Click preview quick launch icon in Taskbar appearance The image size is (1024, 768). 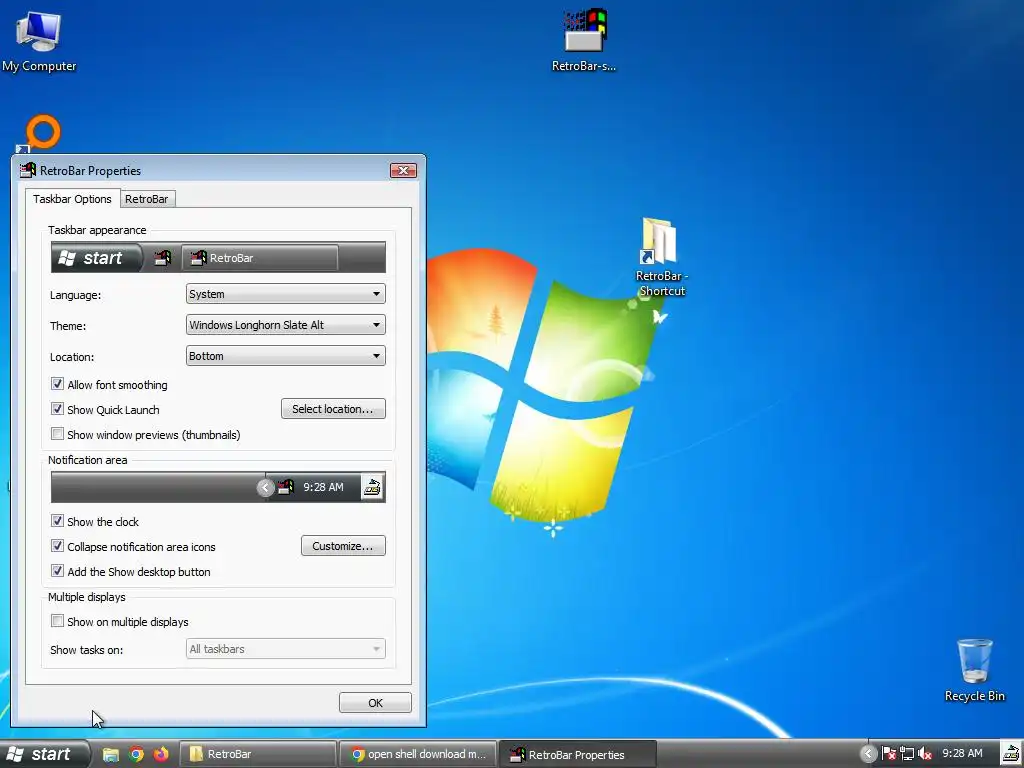[x=163, y=258]
